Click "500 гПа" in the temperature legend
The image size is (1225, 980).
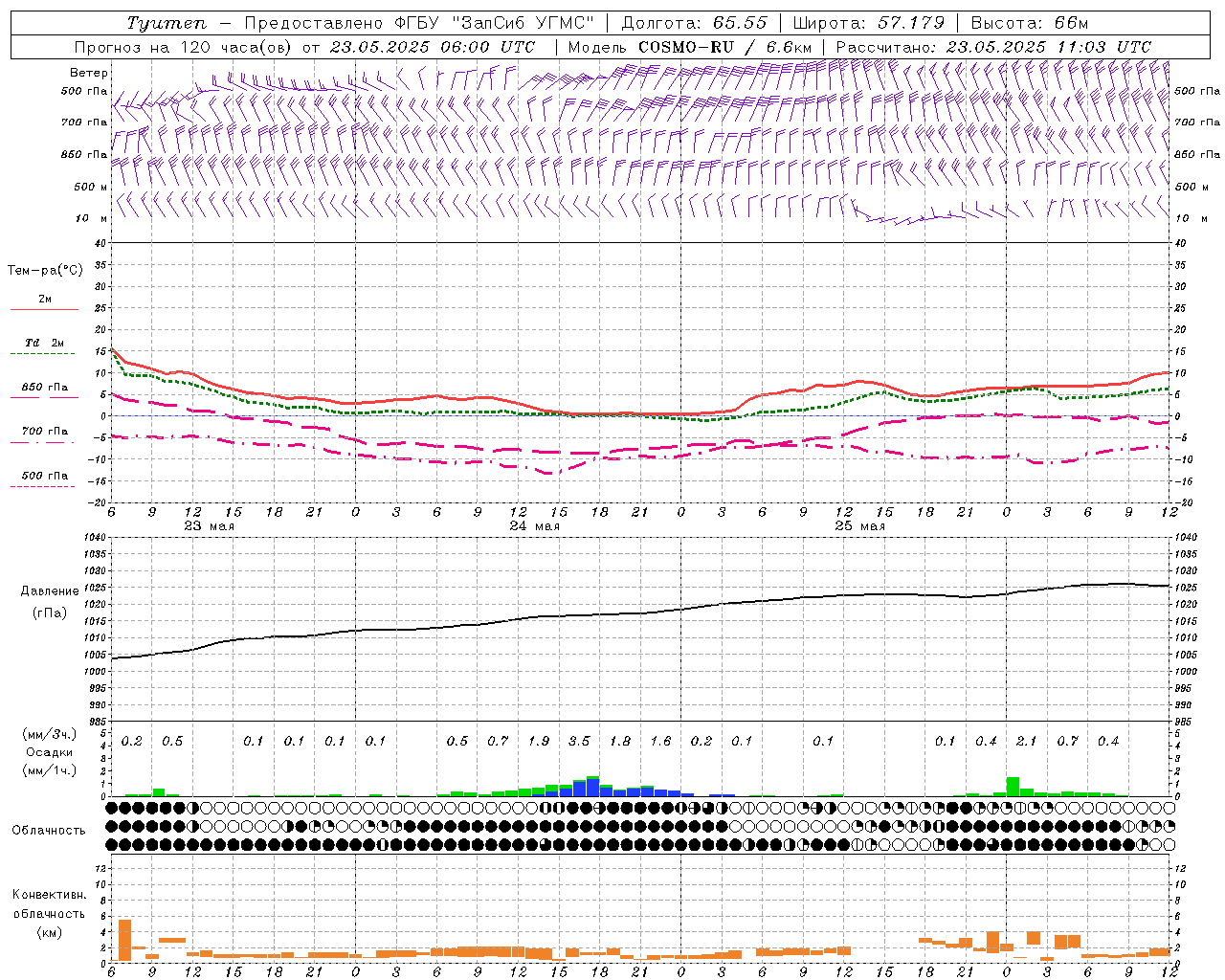click(45, 476)
